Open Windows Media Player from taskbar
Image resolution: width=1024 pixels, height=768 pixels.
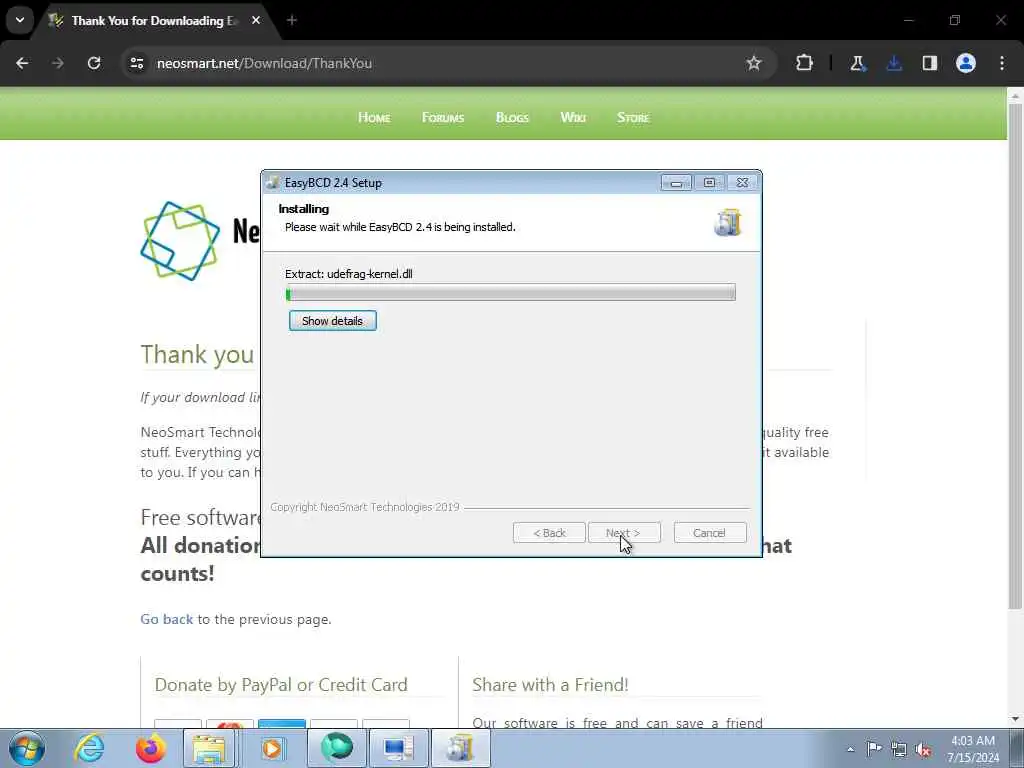tap(272, 748)
